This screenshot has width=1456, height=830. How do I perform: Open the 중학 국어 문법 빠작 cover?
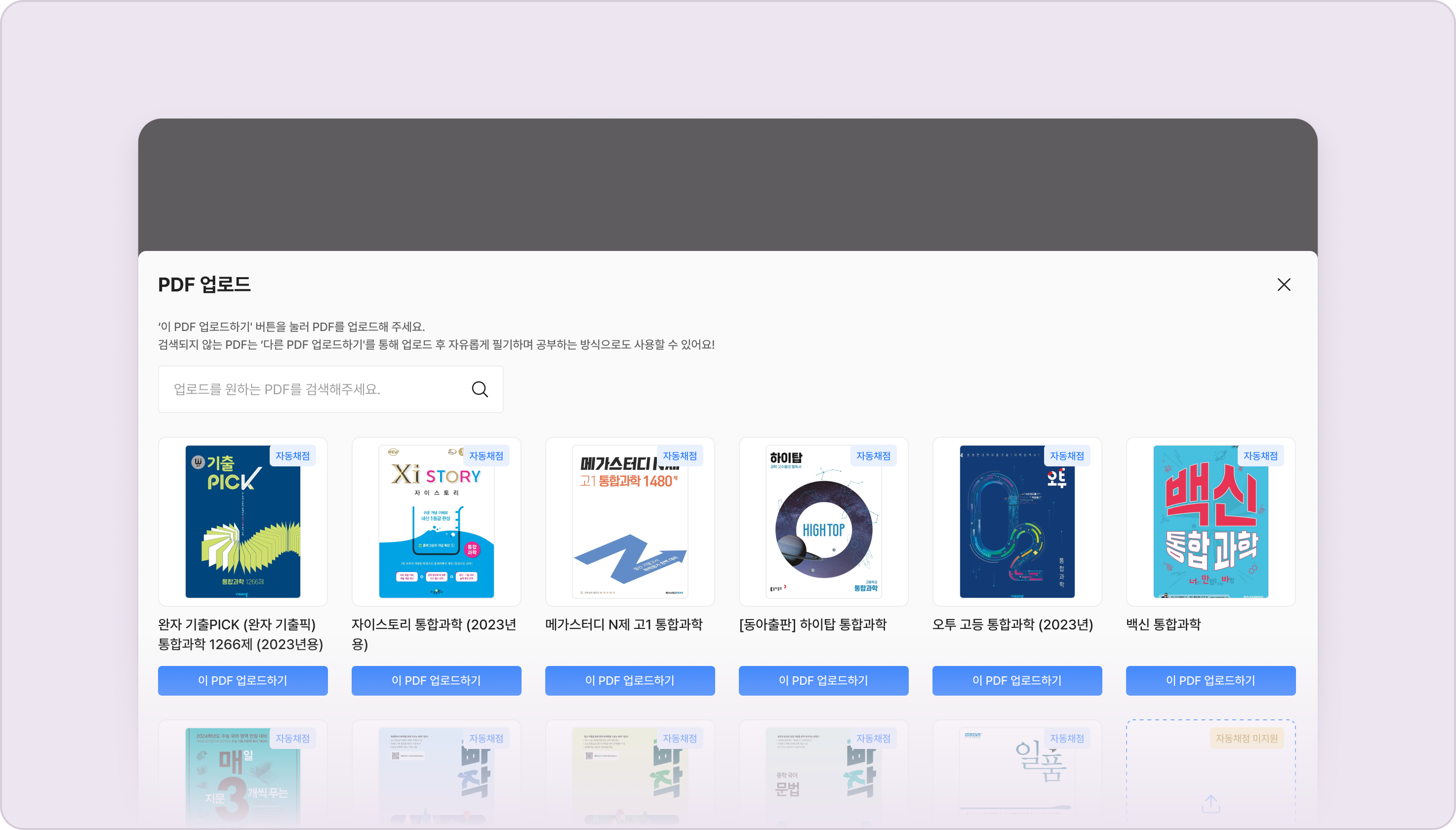[823, 778]
